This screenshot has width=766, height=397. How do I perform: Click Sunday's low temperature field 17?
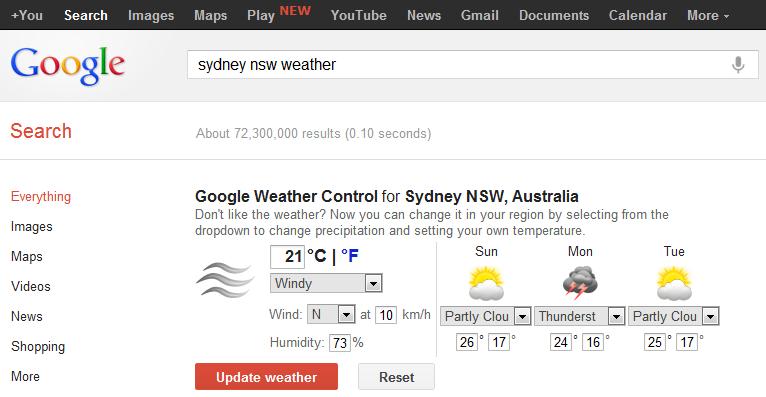499,342
